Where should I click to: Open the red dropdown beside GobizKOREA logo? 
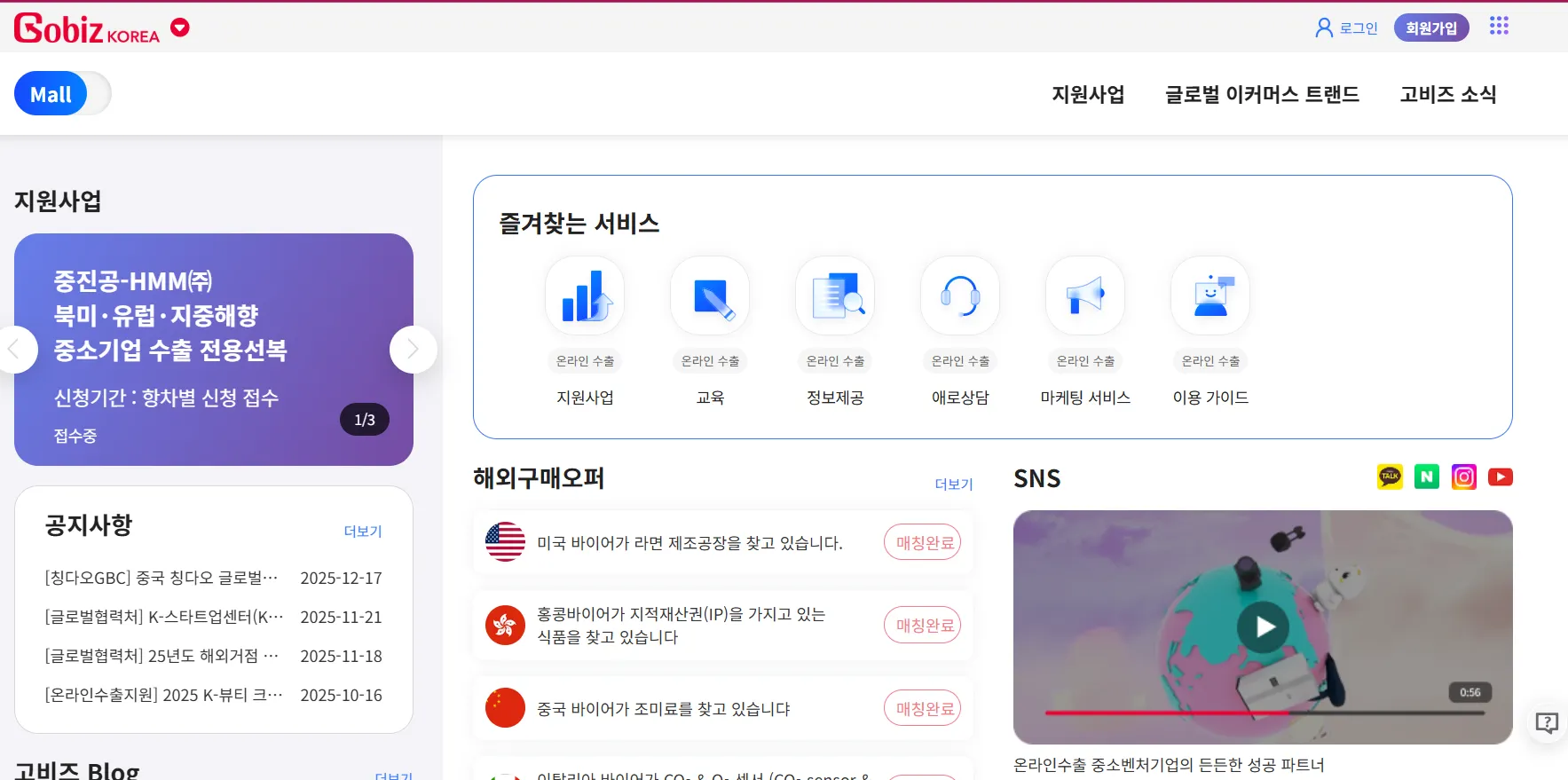pos(180,28)
